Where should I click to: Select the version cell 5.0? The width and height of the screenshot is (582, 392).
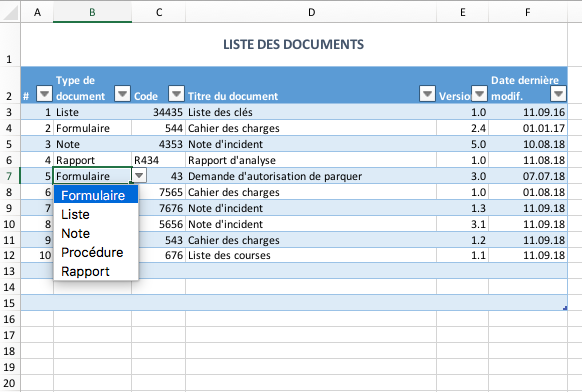point(462,144)
